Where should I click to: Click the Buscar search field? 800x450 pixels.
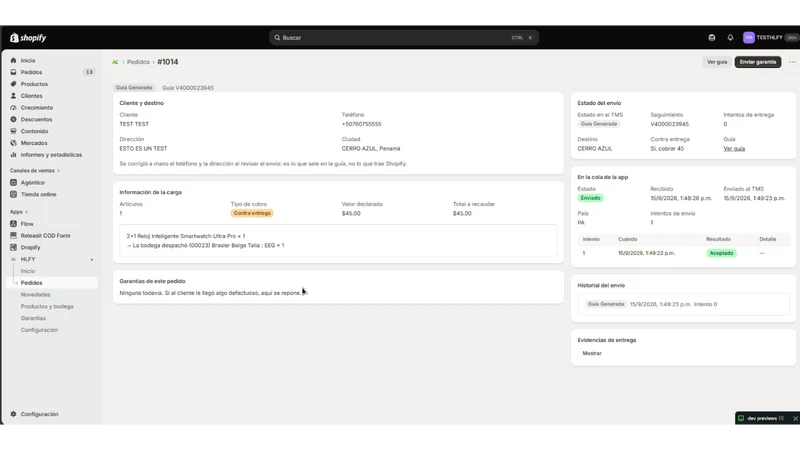point(404,38)
